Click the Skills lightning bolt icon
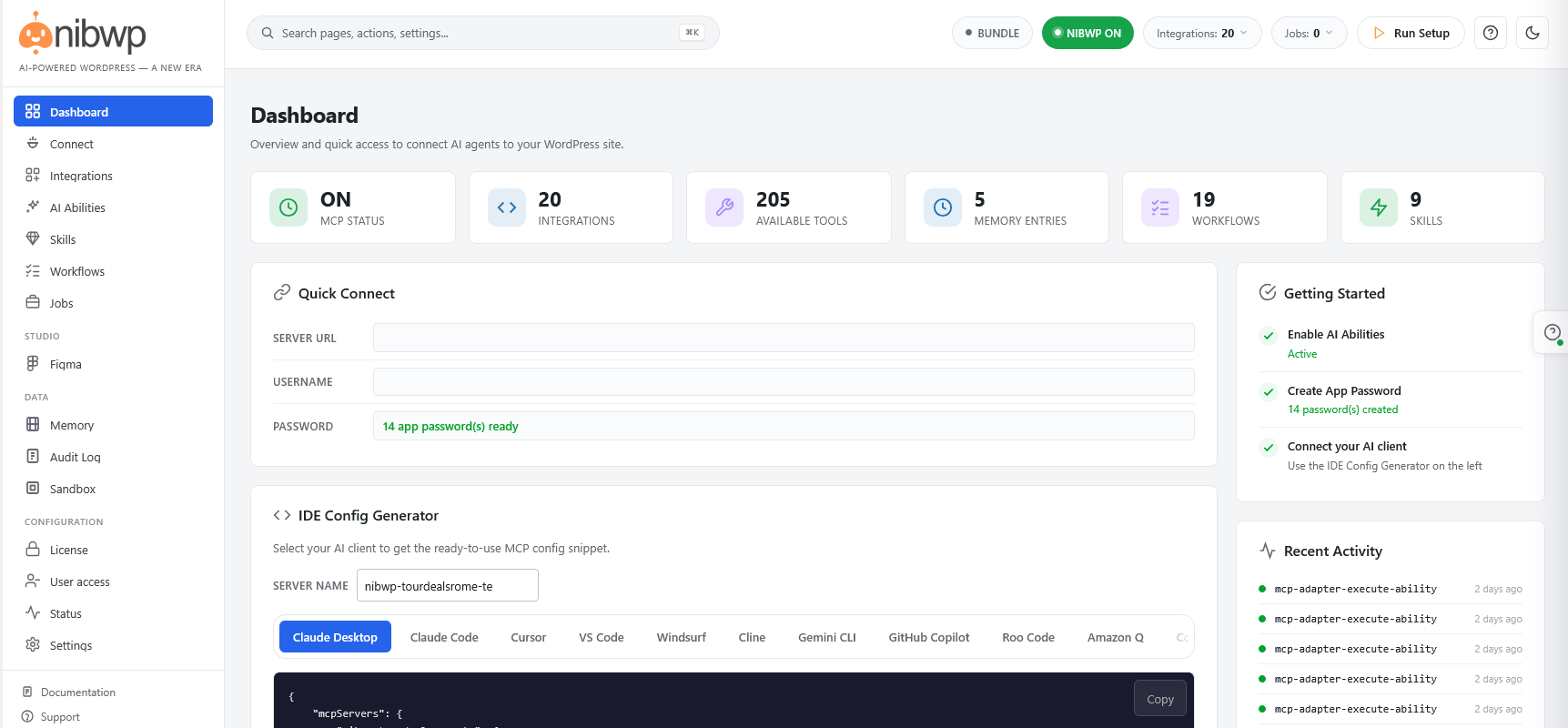This screenshot has height=728, width=1568. pyautogui.click(x=1379, y=207)
